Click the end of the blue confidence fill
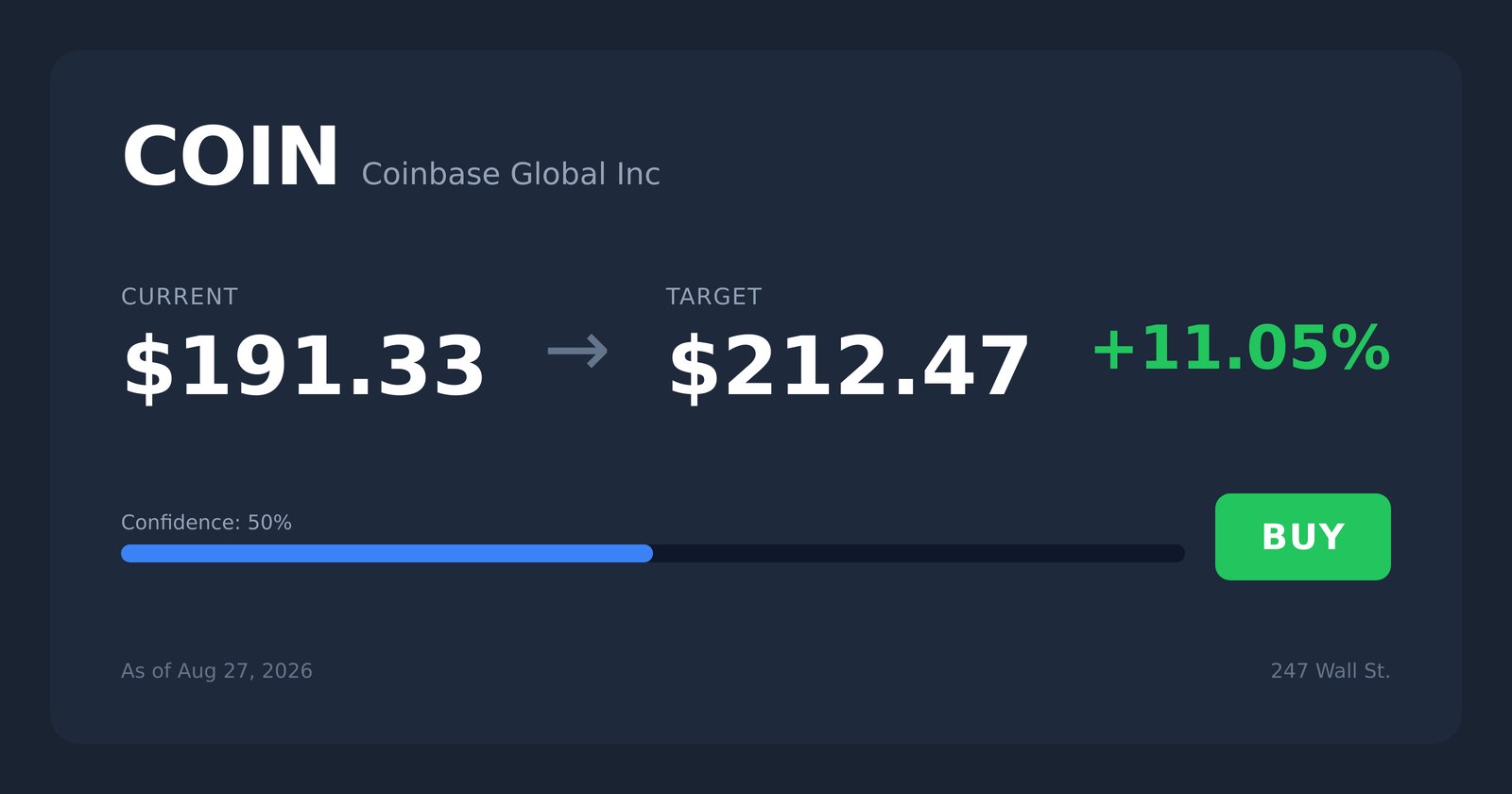This screenshot has width=1512, height=794. (648, 553)
